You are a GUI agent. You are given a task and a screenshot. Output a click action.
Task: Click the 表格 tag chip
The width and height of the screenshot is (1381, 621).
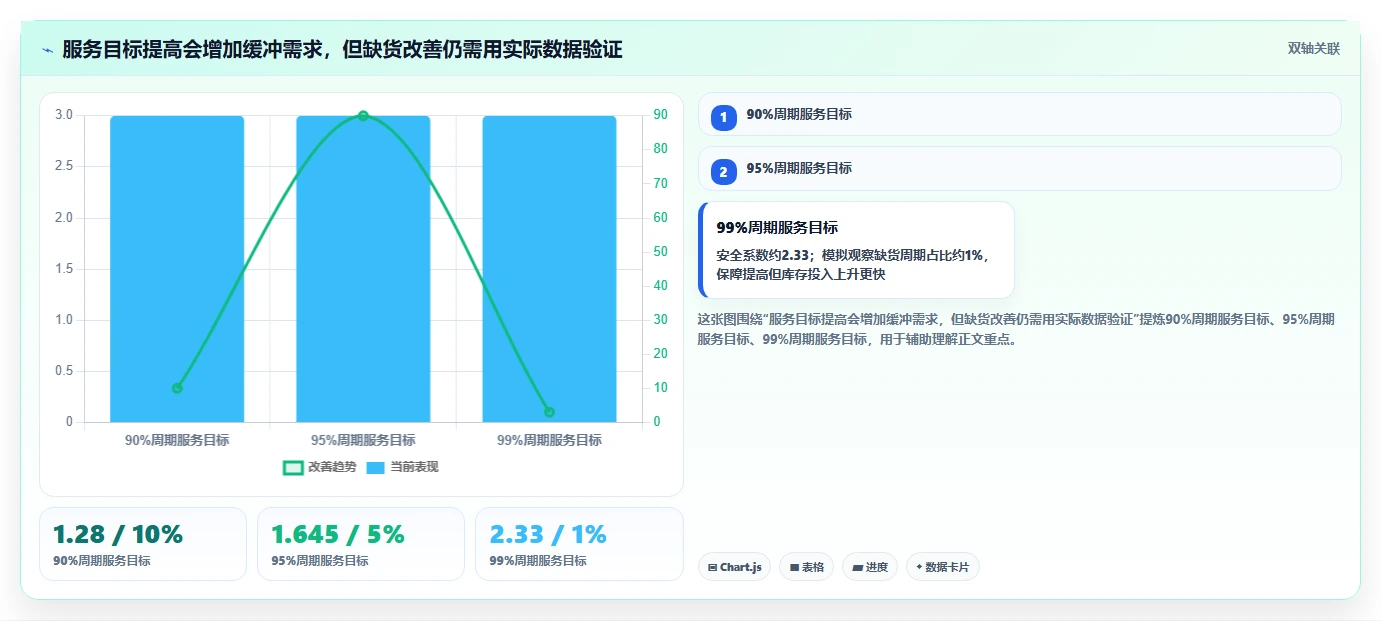[806, 567]
